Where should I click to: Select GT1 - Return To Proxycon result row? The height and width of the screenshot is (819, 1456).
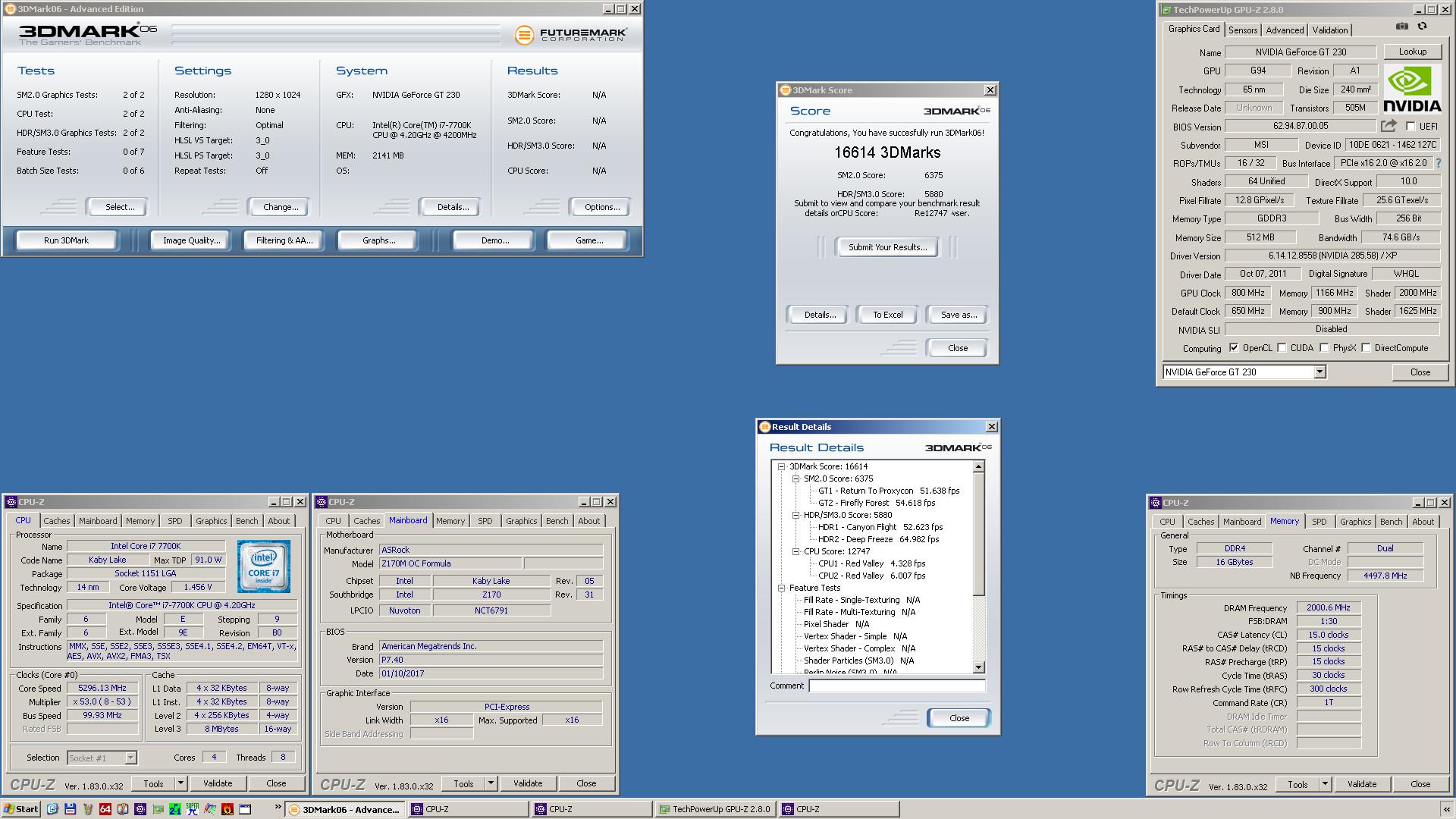tap(888, 491)
